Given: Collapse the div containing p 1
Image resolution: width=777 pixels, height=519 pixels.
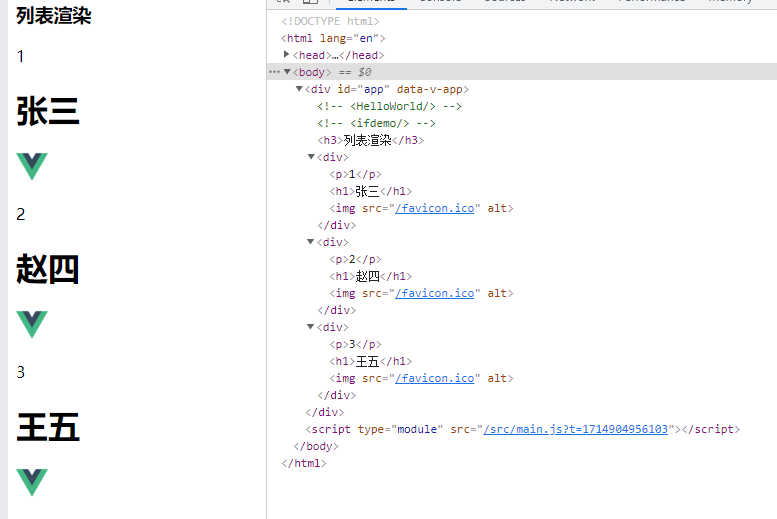Looking at the screenshot, I should tap(311, 157).
